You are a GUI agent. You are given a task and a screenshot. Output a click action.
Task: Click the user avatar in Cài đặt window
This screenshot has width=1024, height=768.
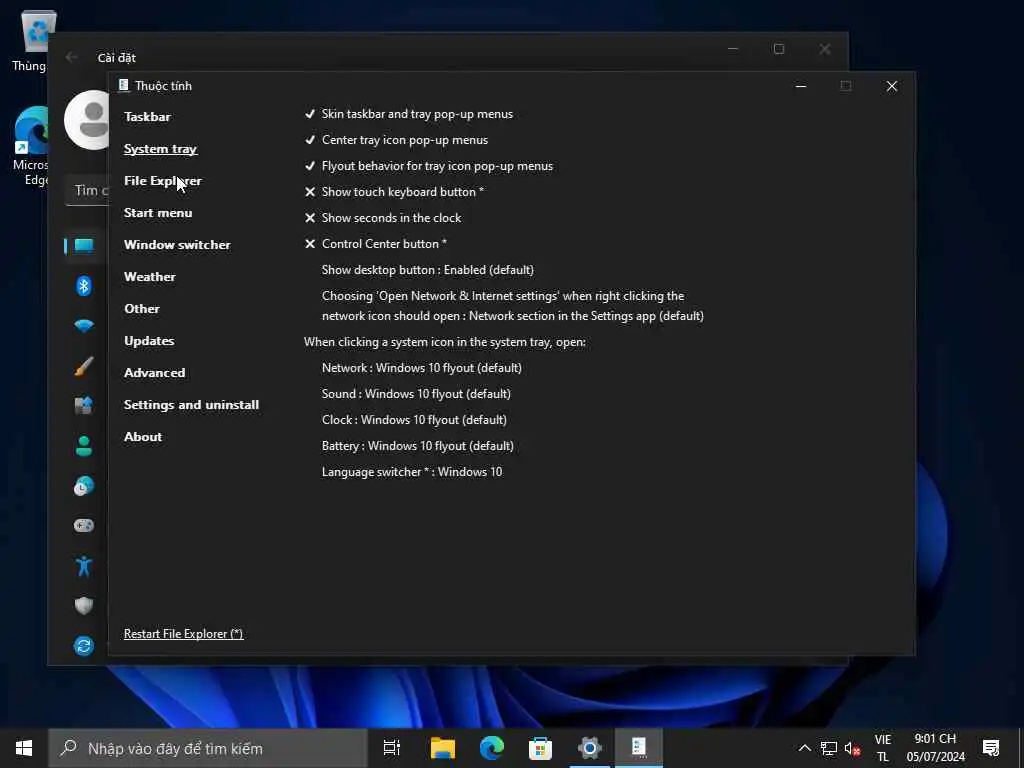(87, 120)
